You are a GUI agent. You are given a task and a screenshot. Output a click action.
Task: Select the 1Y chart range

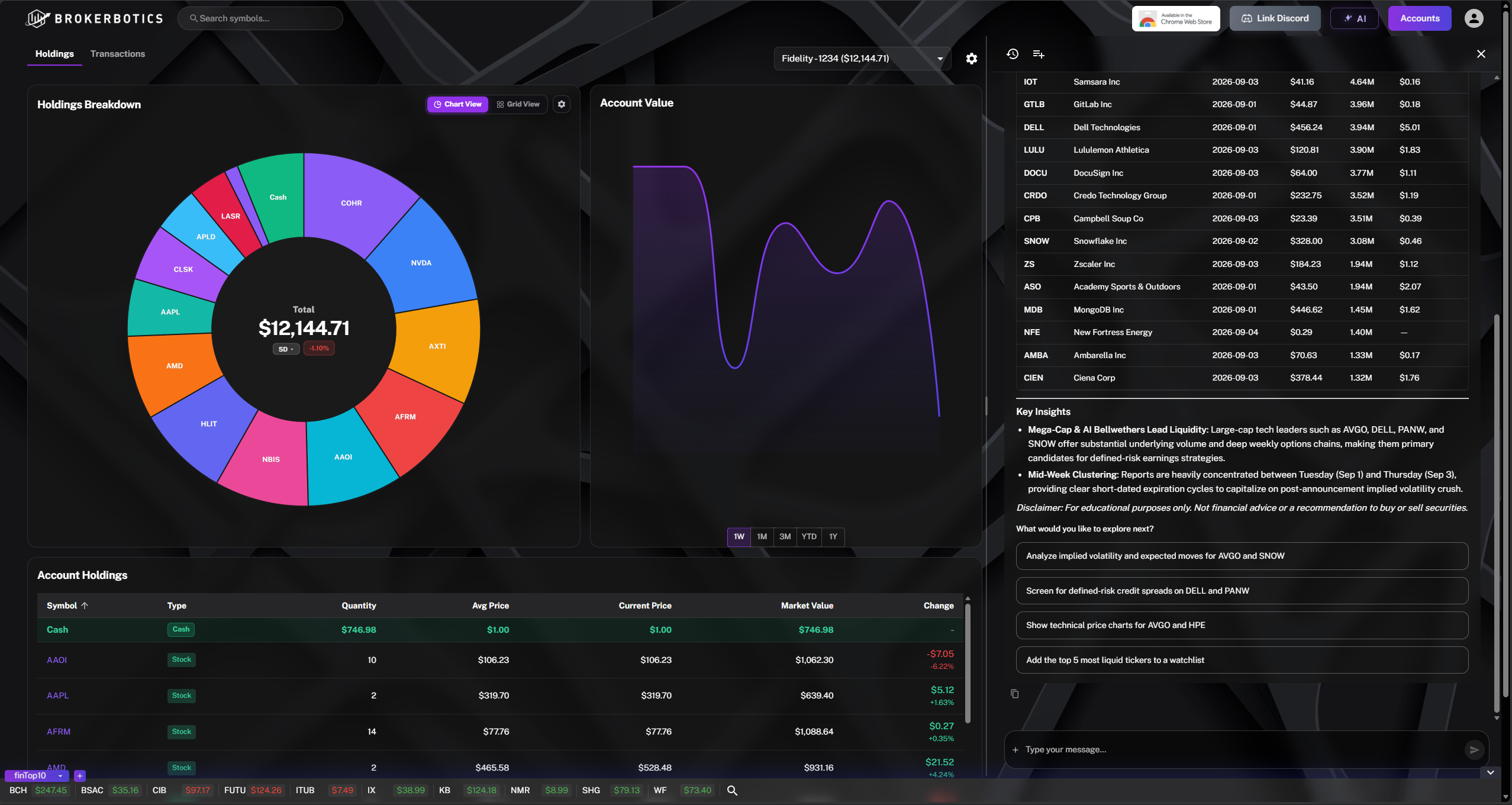click(x=833, y=537)
